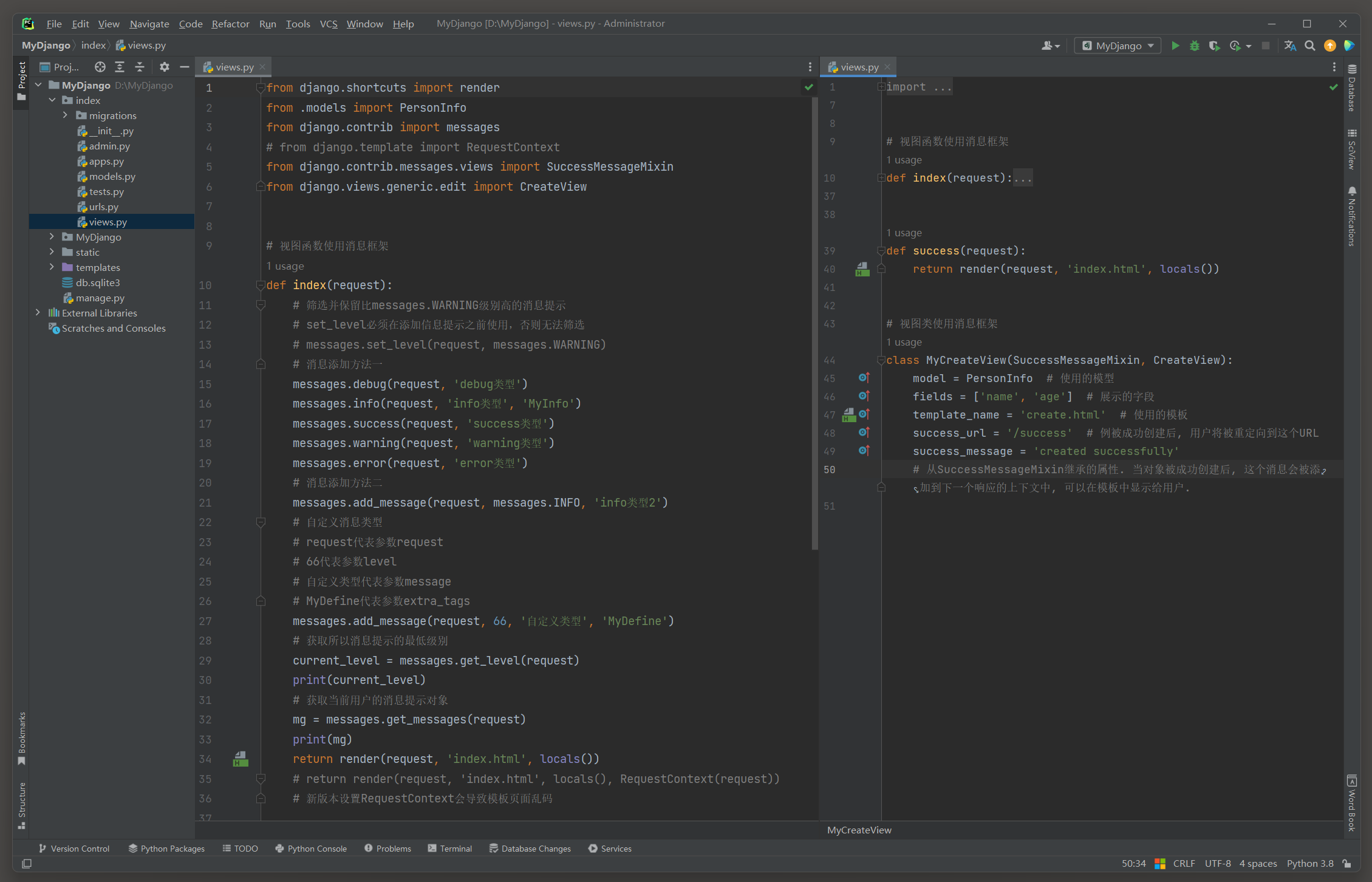Select left views.py editor tab
Viewport: 1372px width, 882px height.
[234, 67]
